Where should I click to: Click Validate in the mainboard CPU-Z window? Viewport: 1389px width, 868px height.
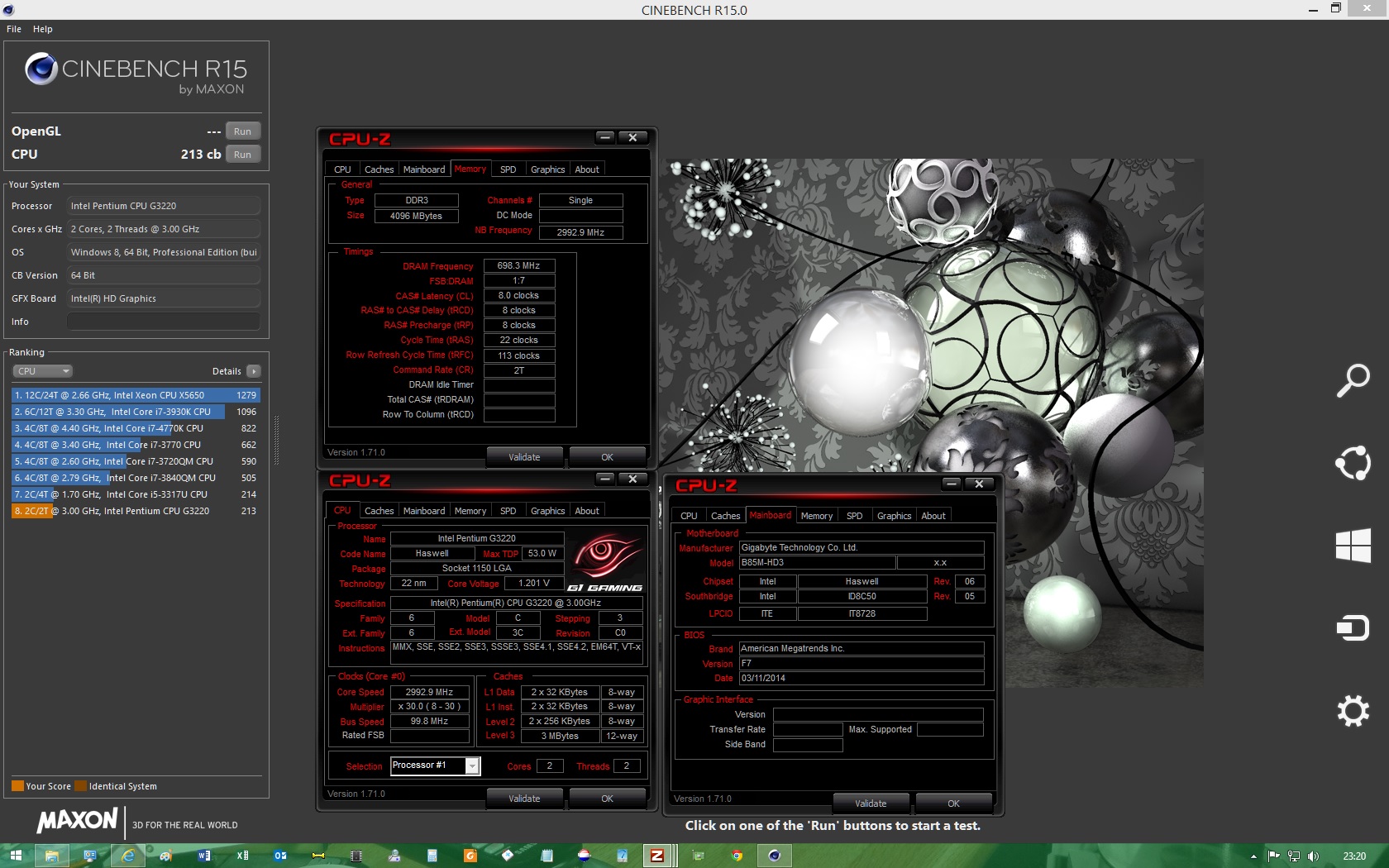pyautogui.click(x=871, y=804)
